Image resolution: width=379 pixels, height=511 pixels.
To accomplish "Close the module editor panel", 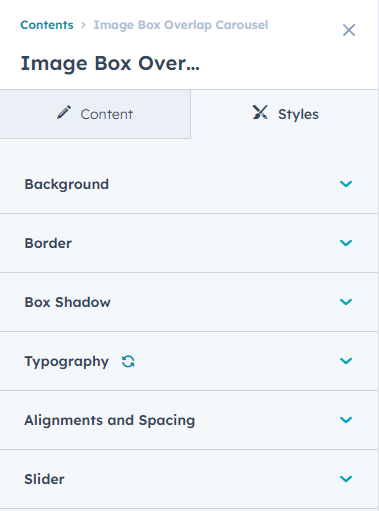I will point(349,30).
